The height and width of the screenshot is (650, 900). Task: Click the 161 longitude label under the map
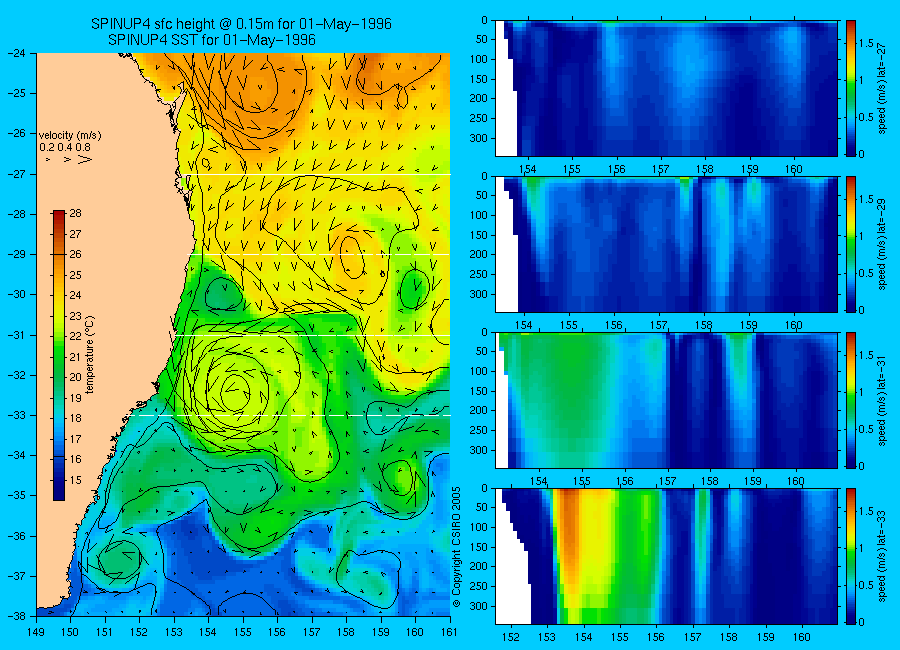pyautogui.click(x=449, y=632)
